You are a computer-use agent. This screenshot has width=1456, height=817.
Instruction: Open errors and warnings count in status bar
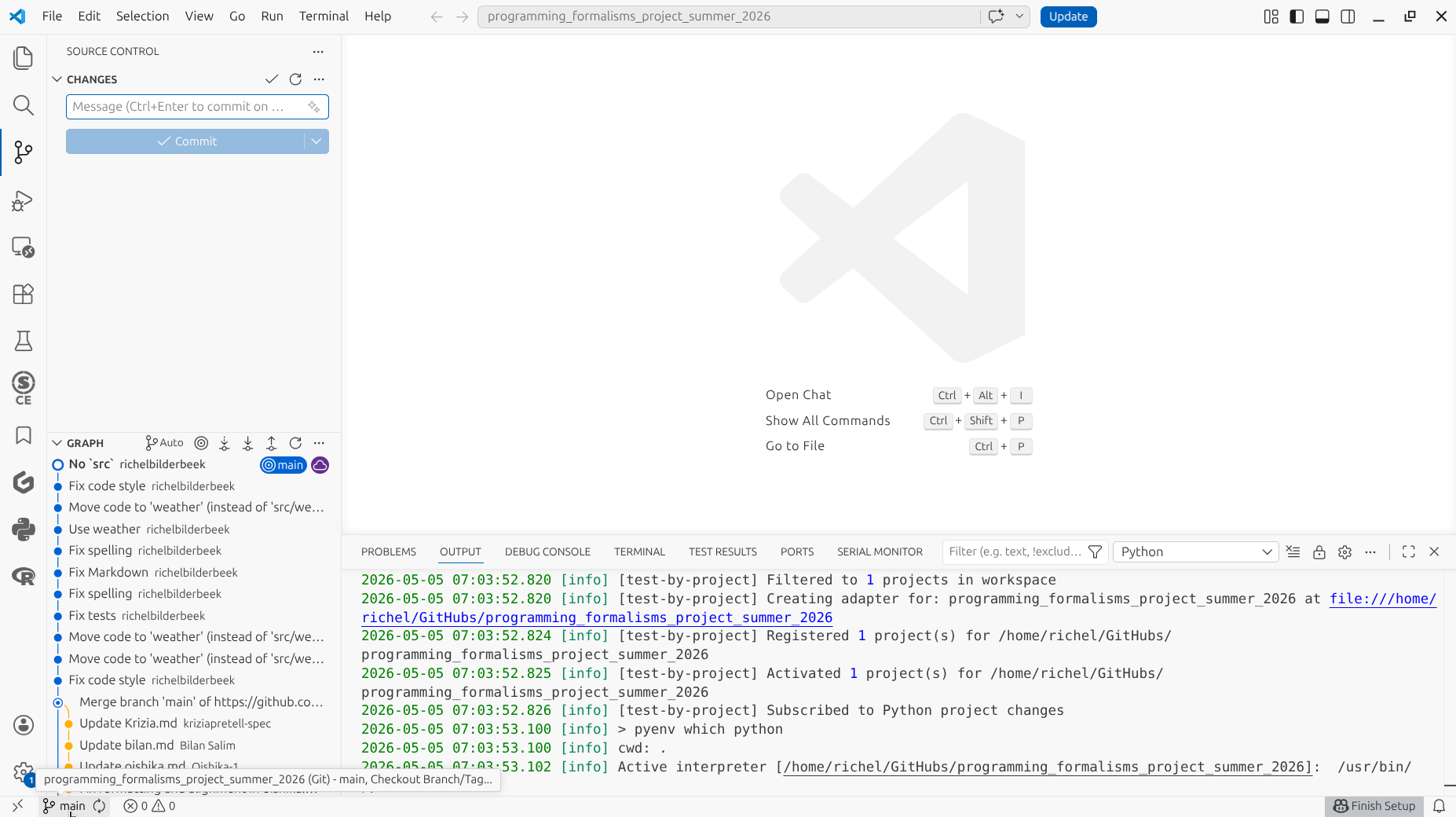point(149,806)
